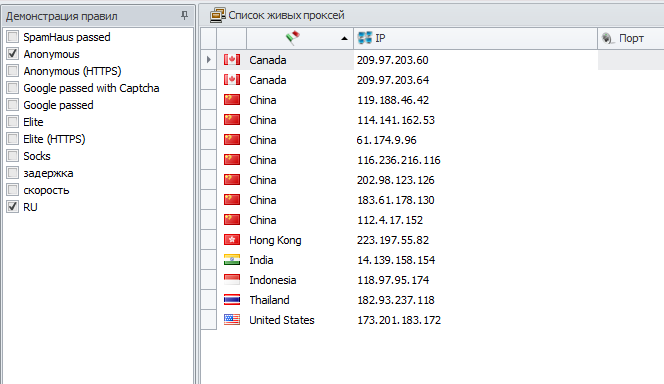Sort by the IP column header

[x=476, y=39]
